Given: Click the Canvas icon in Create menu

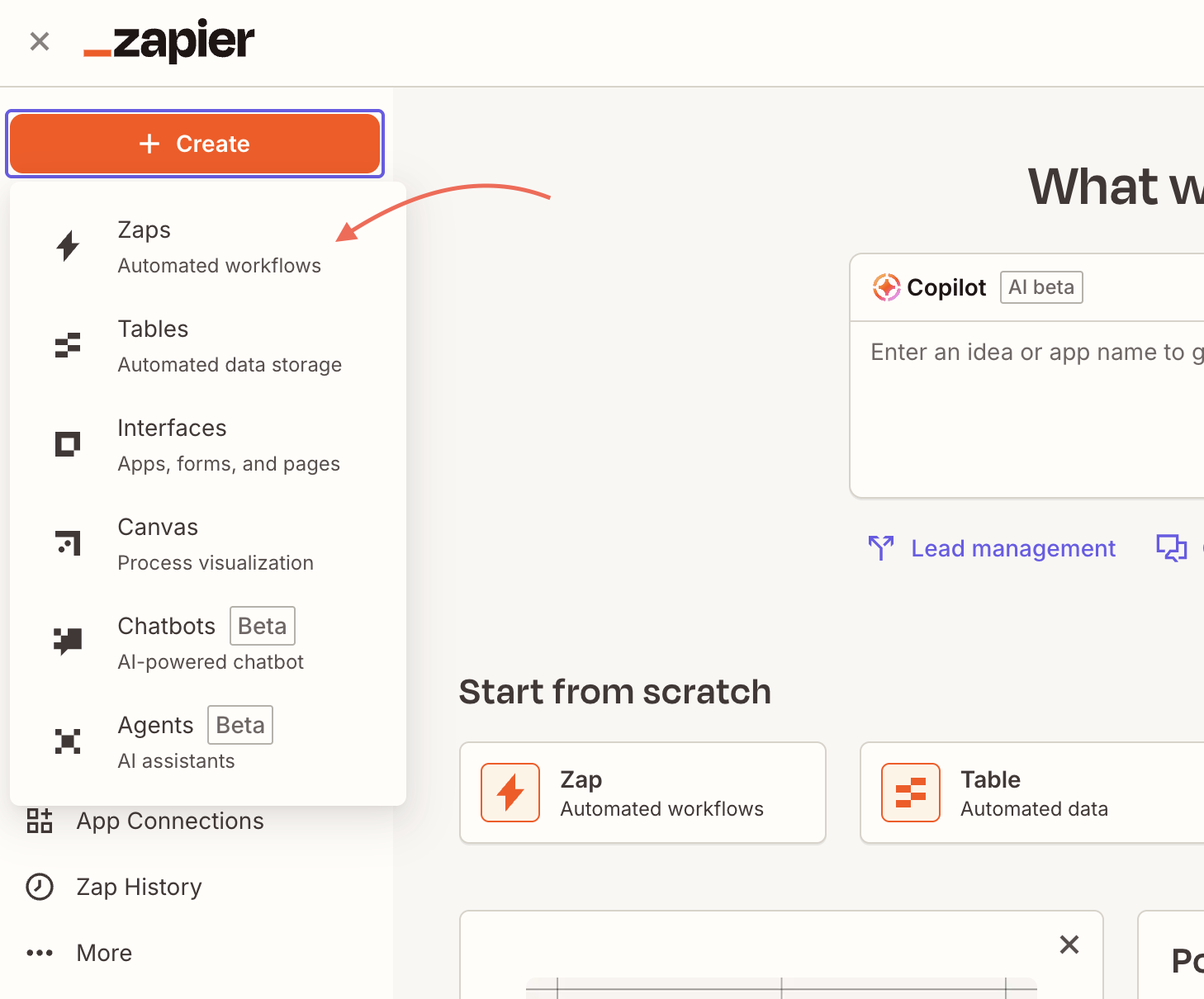Looking at the screenshot, I should [x=68, y=543].
